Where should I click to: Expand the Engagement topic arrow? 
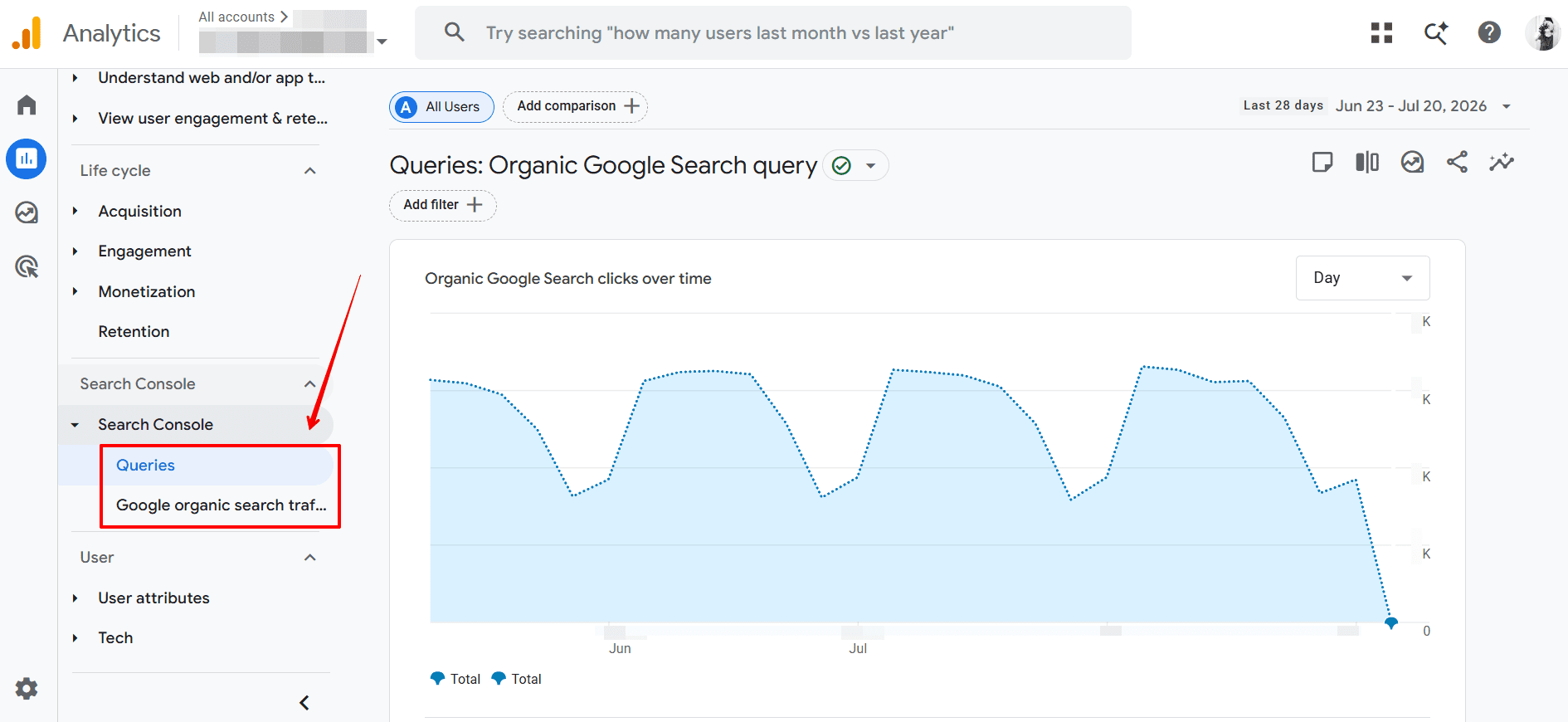[x=75, y=251]
